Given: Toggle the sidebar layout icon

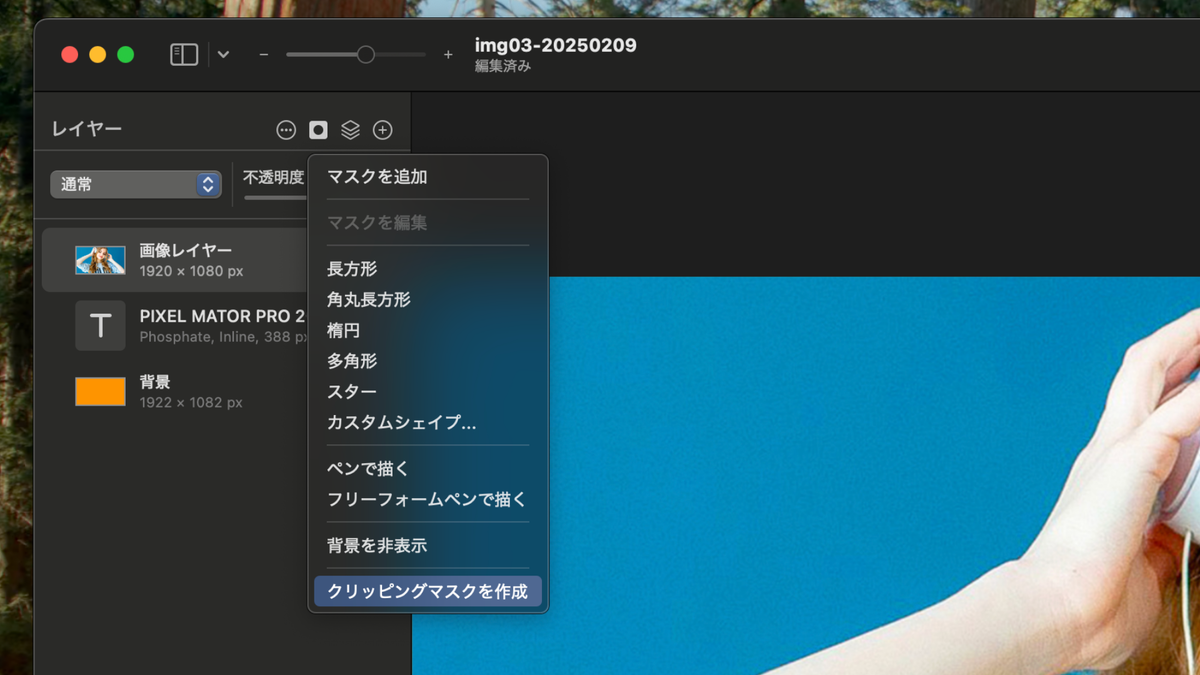Looking at the screenshot, I should [184, 54].
